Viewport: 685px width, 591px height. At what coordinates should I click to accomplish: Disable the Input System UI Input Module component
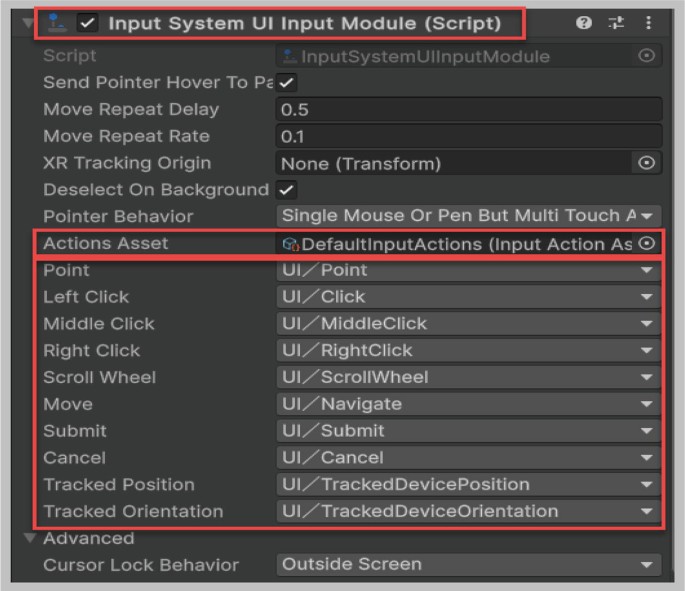click(x=87, y=23)
